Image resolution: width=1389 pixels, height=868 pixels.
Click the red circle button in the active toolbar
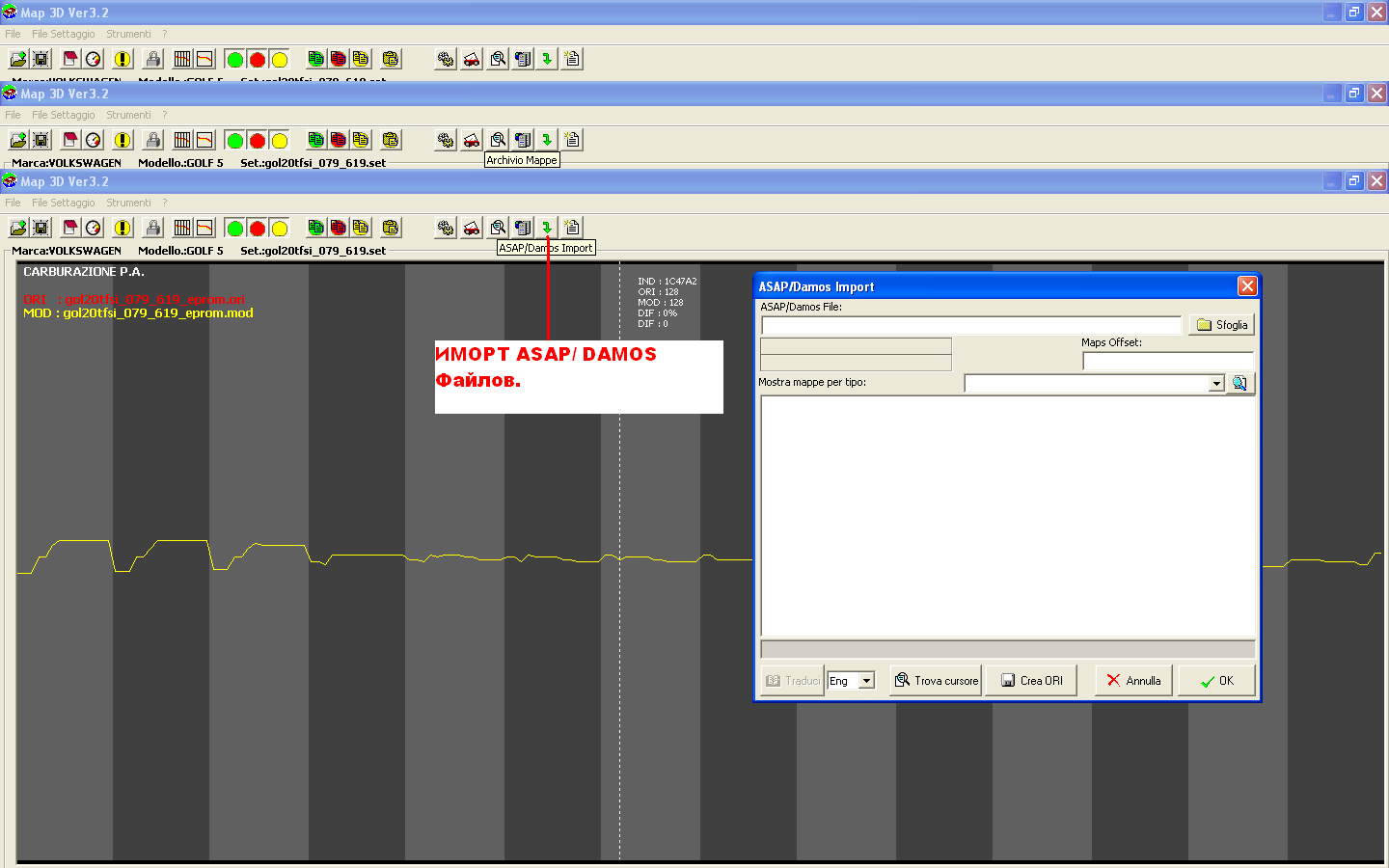pyautogui.click(x=257, y=228)
